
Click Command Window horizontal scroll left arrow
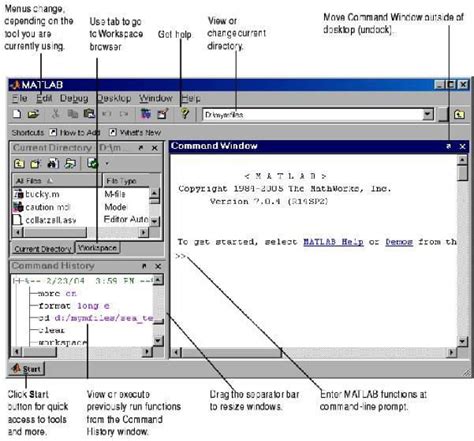[177, 352]
